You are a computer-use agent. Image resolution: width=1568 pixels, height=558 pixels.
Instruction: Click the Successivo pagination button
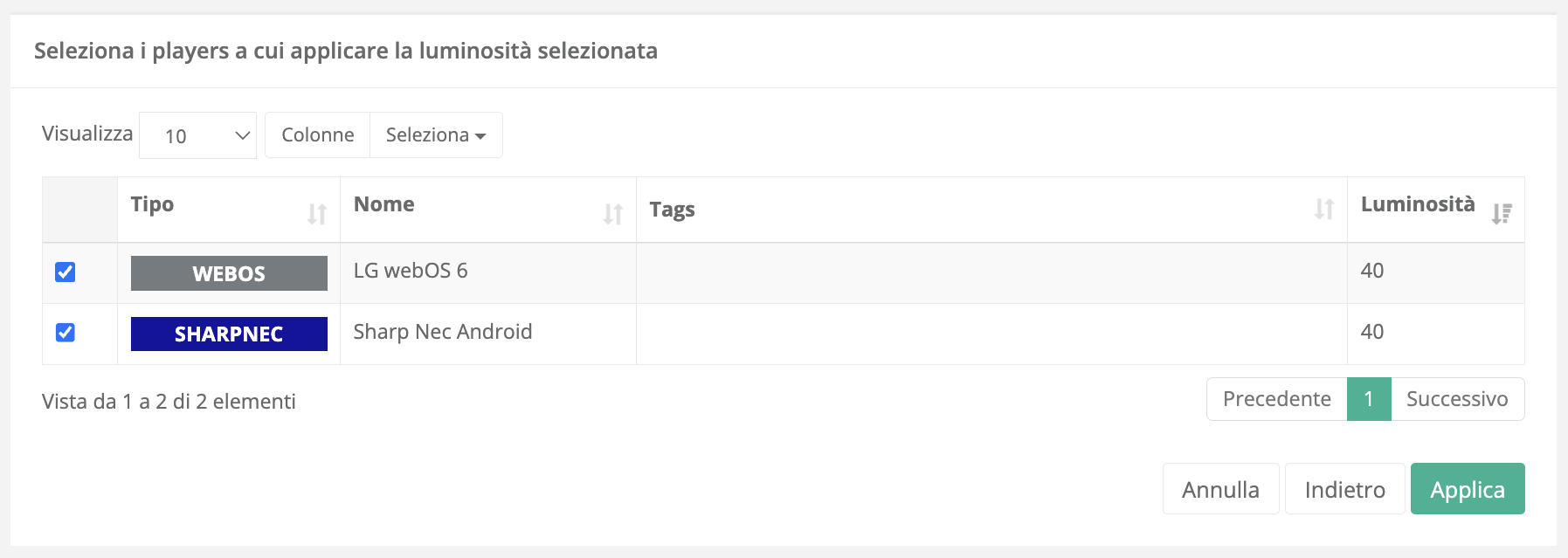pos(1457,399)
